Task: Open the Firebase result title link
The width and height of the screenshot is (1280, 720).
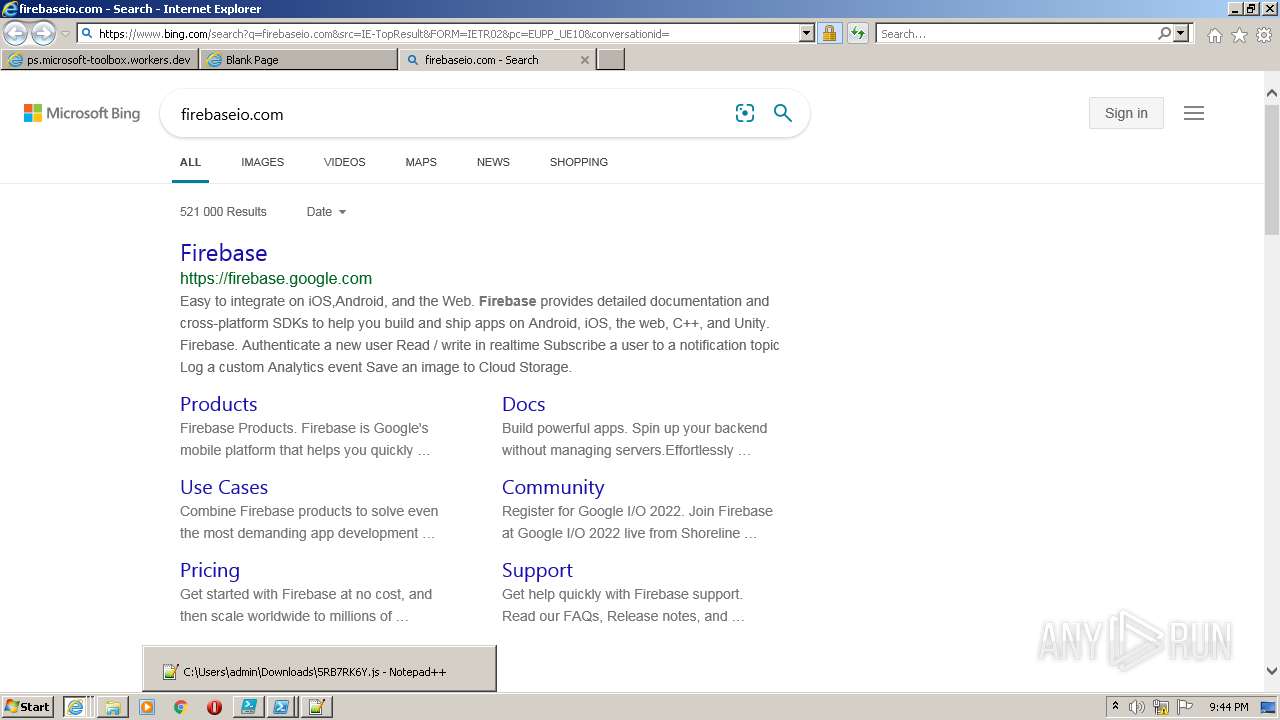Action: [x=223, y=253]
